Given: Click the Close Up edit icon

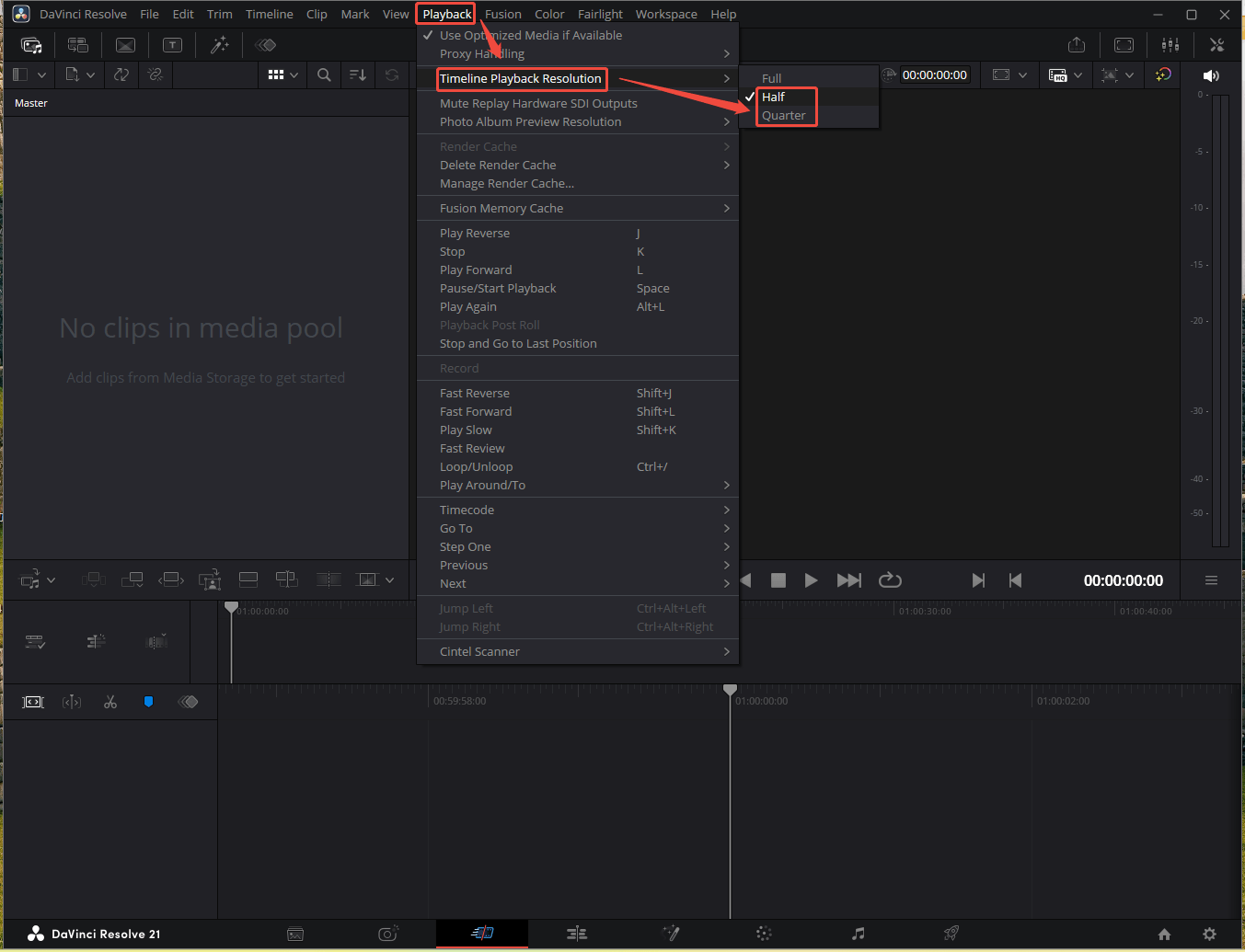Looking at the screenshot, I should (210, 579).
